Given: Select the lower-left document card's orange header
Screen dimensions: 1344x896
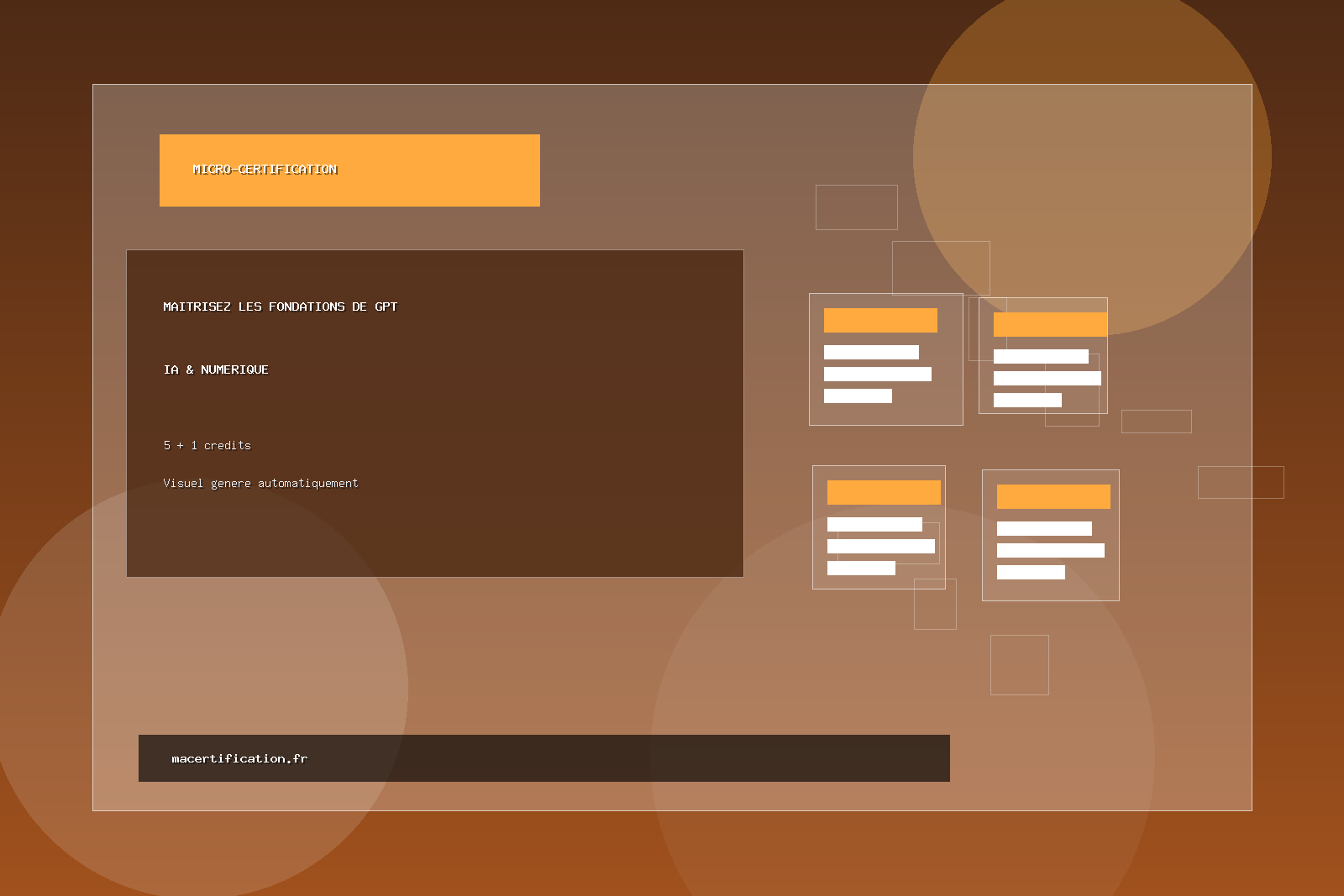Looking at the screenshot, I should click(884, 492).
